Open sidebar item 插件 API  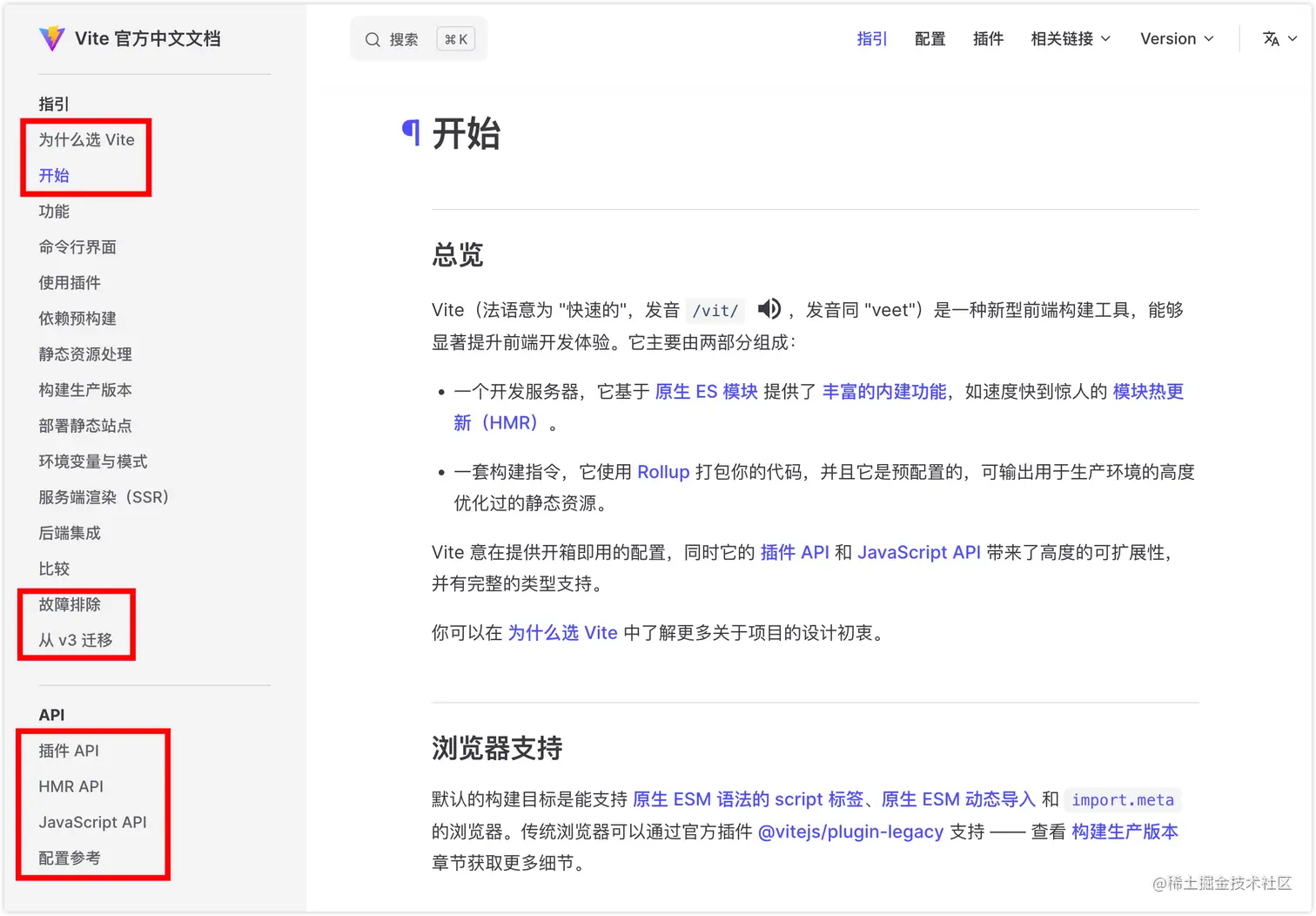[69, 750]
